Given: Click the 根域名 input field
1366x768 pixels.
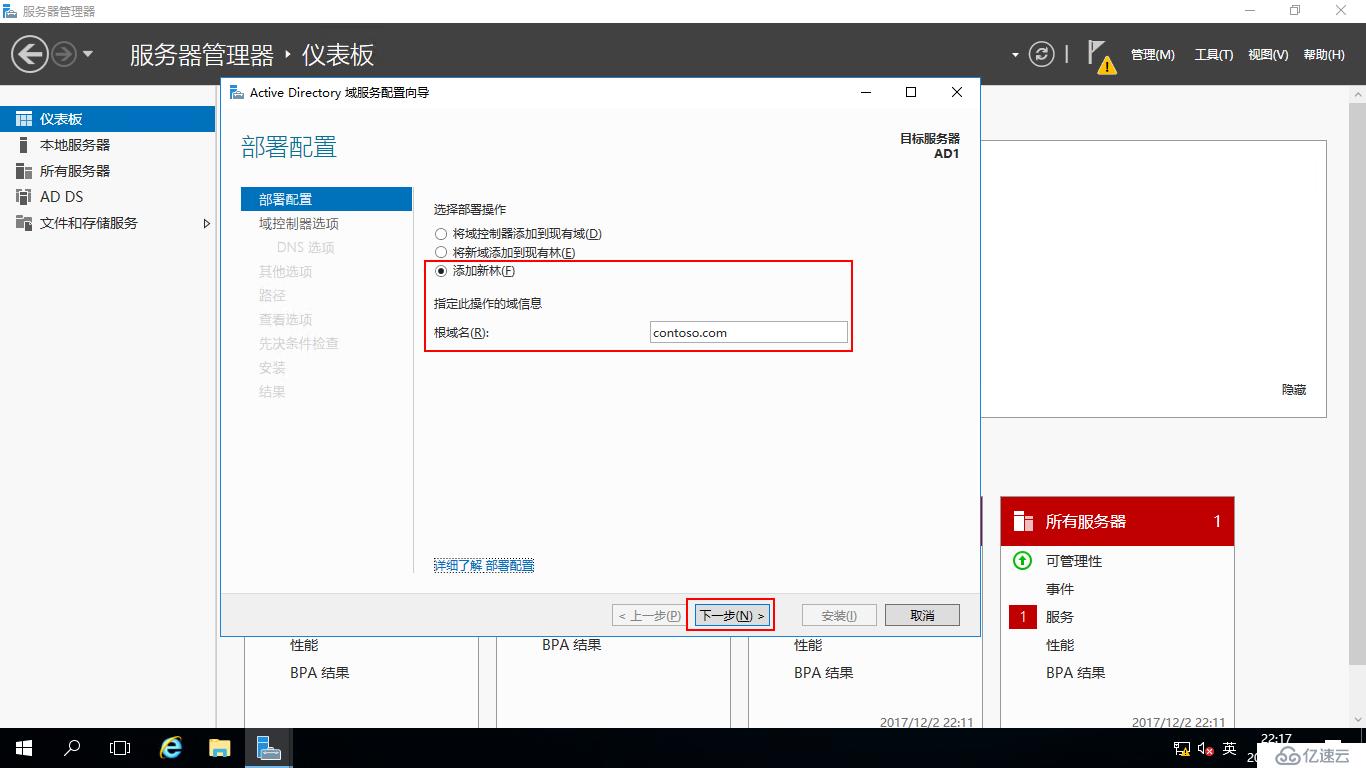Looking at the screenshot, I should tap(748, 333).
